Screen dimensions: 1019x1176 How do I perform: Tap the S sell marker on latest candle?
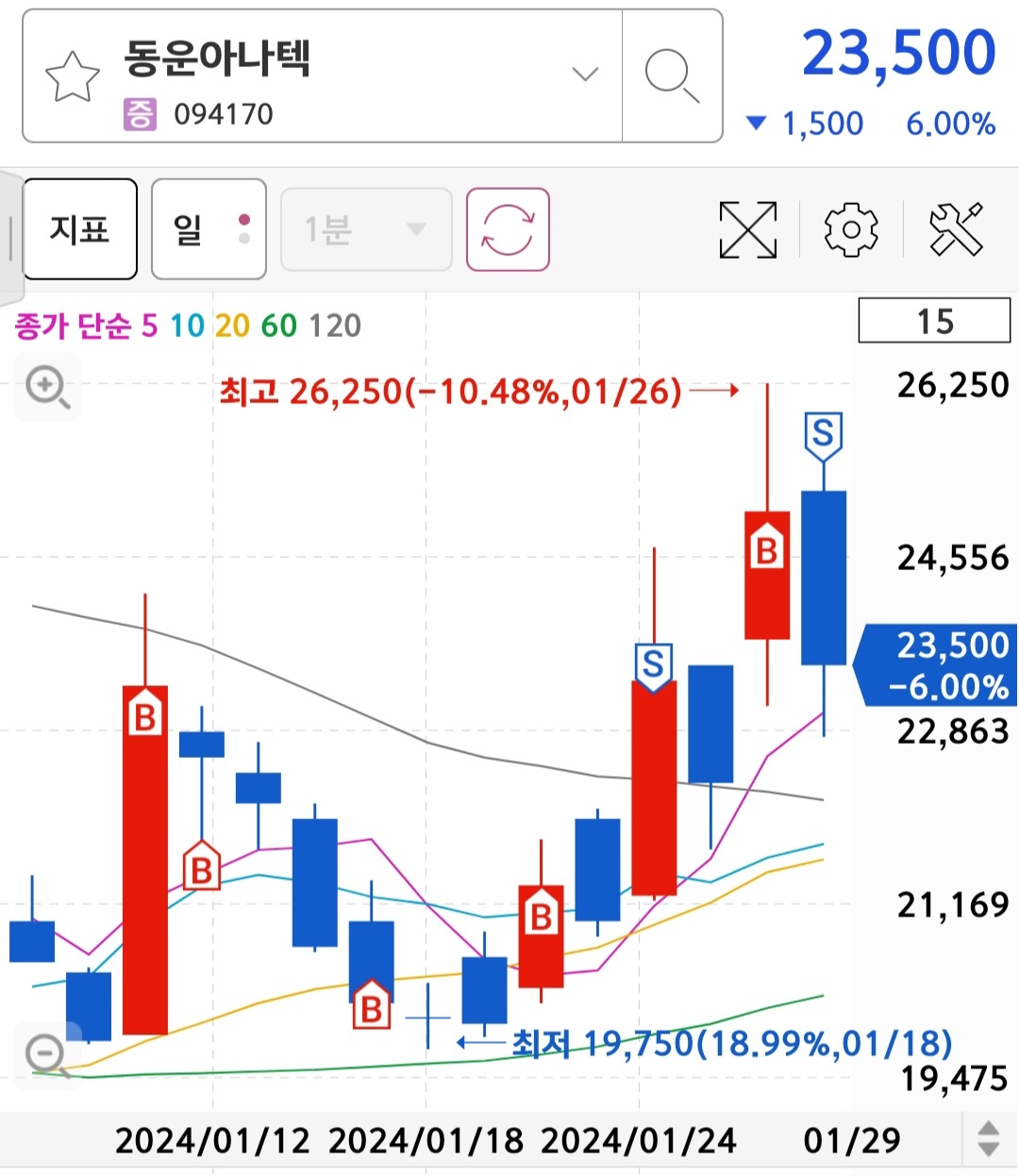pyautogui.click(x=823, y=436)
